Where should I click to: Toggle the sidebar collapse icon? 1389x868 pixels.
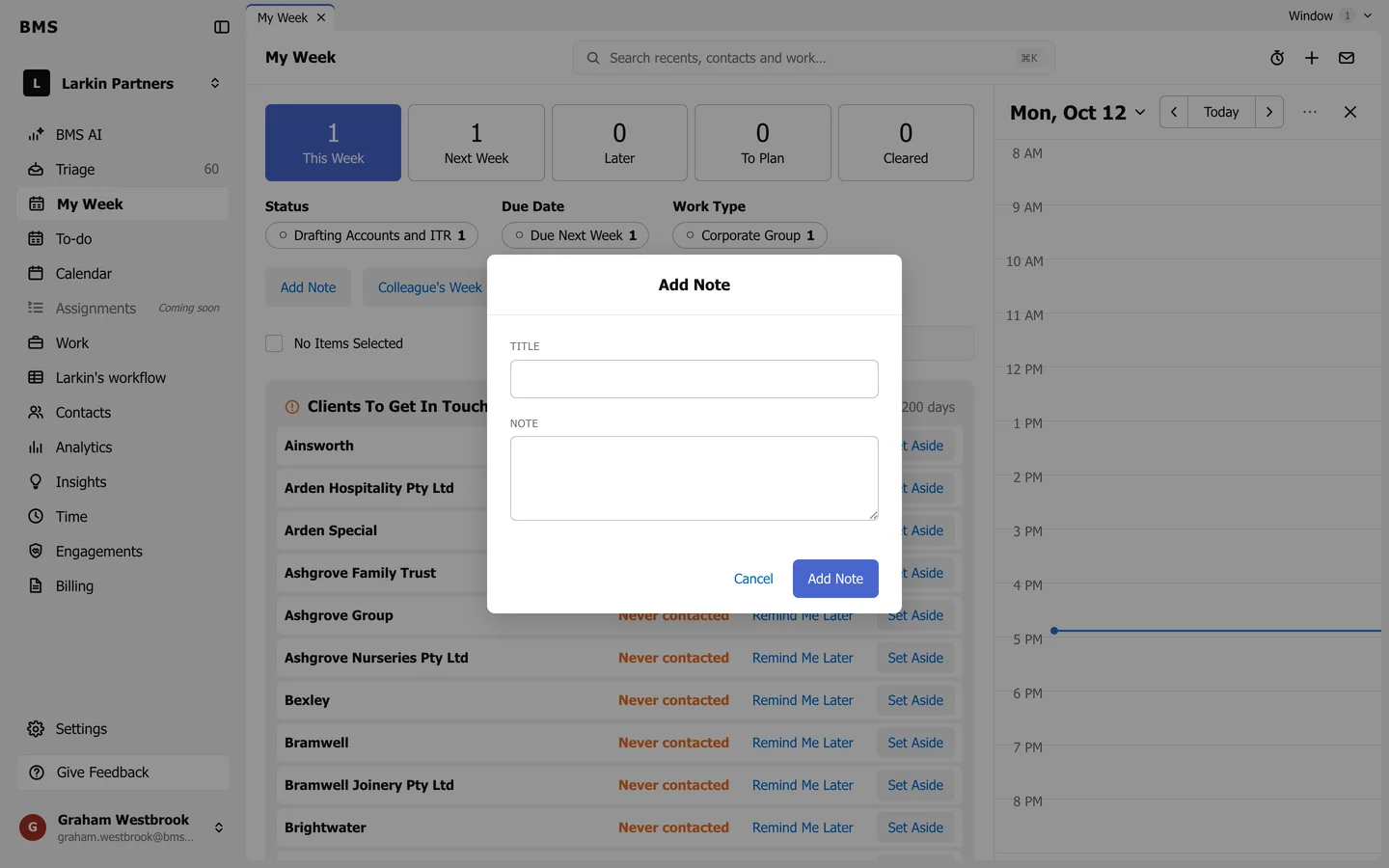click(x=222, y=27)
